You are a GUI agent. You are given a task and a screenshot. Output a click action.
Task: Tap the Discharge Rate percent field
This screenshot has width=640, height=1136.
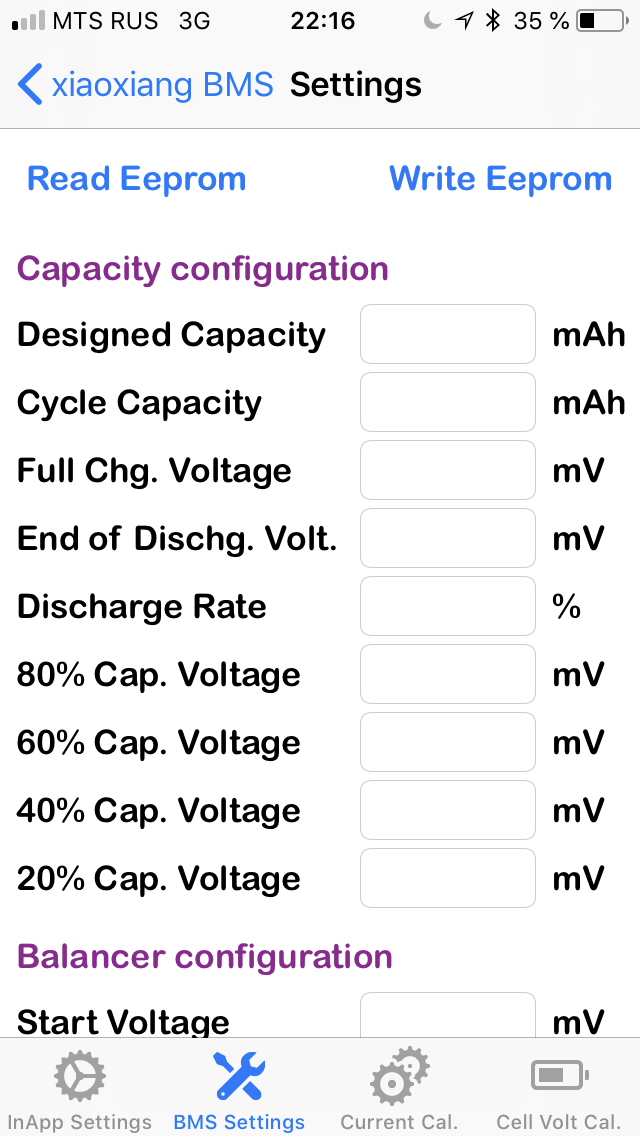point(447,606)
